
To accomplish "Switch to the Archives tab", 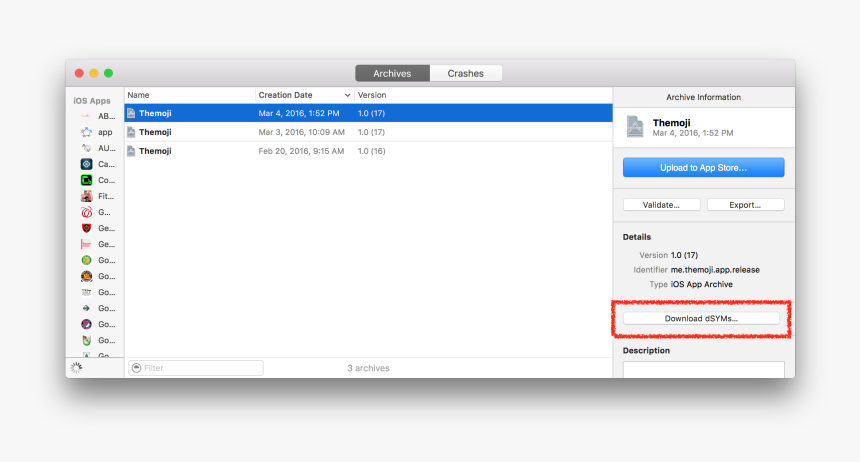I will (x=392, y=73).
